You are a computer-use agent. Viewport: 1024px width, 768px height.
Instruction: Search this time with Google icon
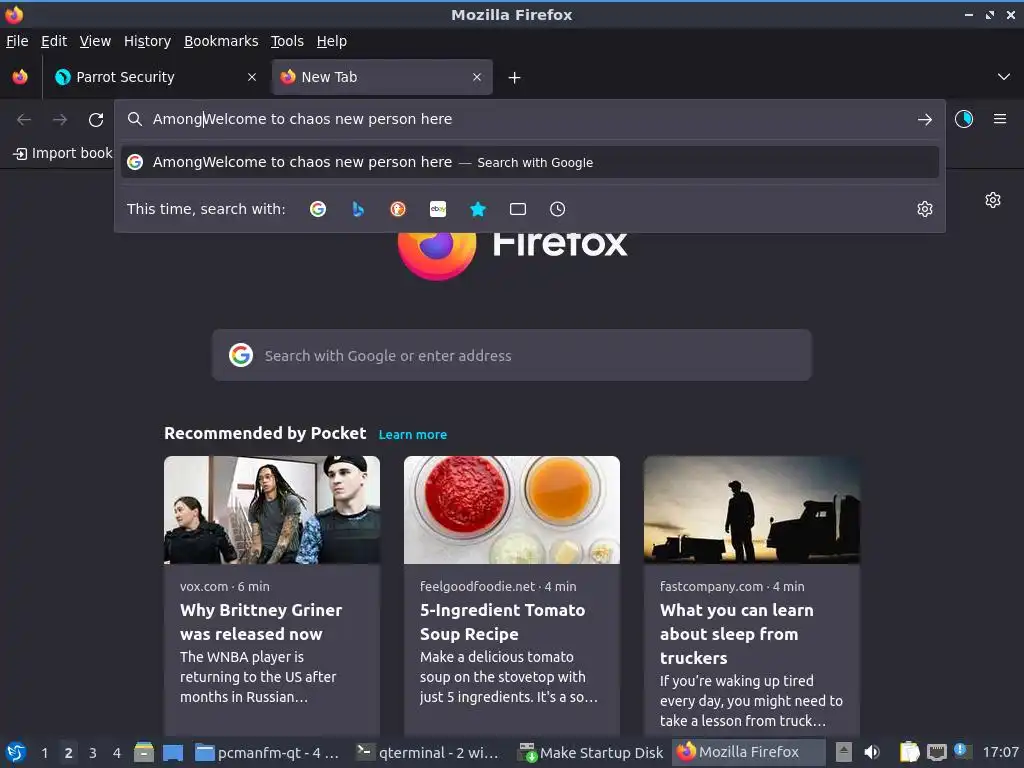click(318, 209)
